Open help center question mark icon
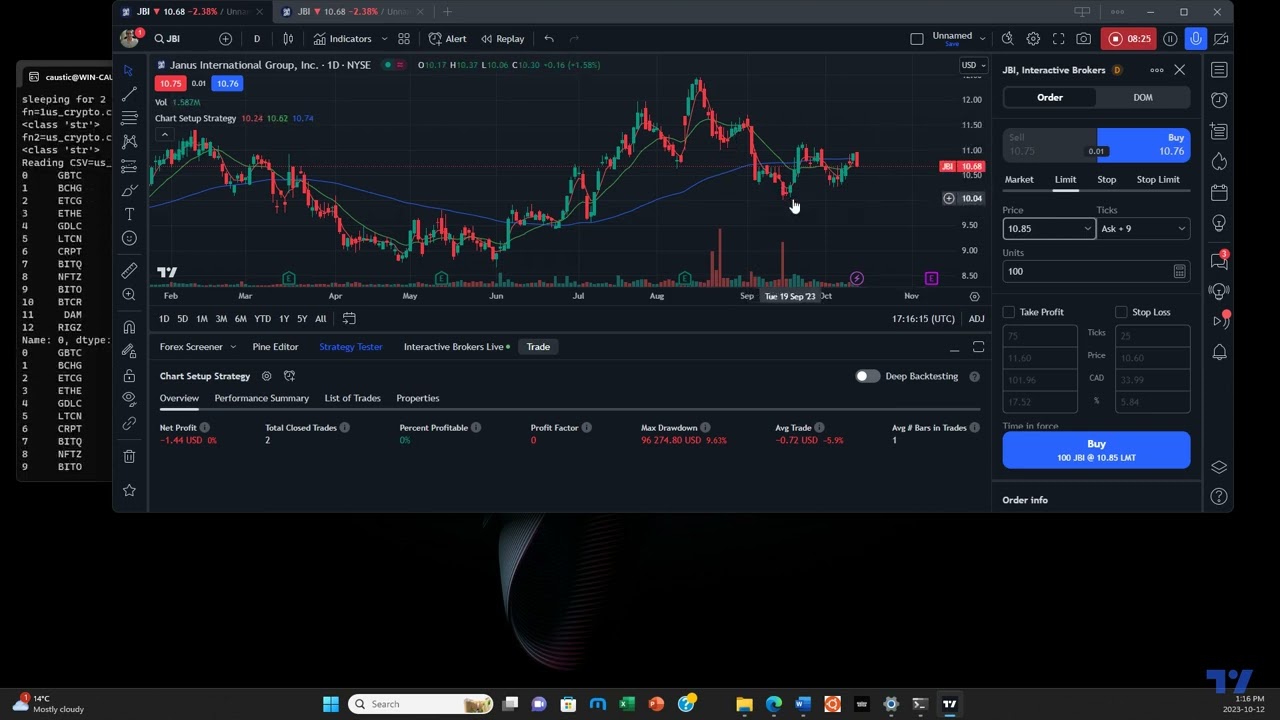Image resolution: width=1280 pixels, height=720 pixels. (x=1219, y=496)
